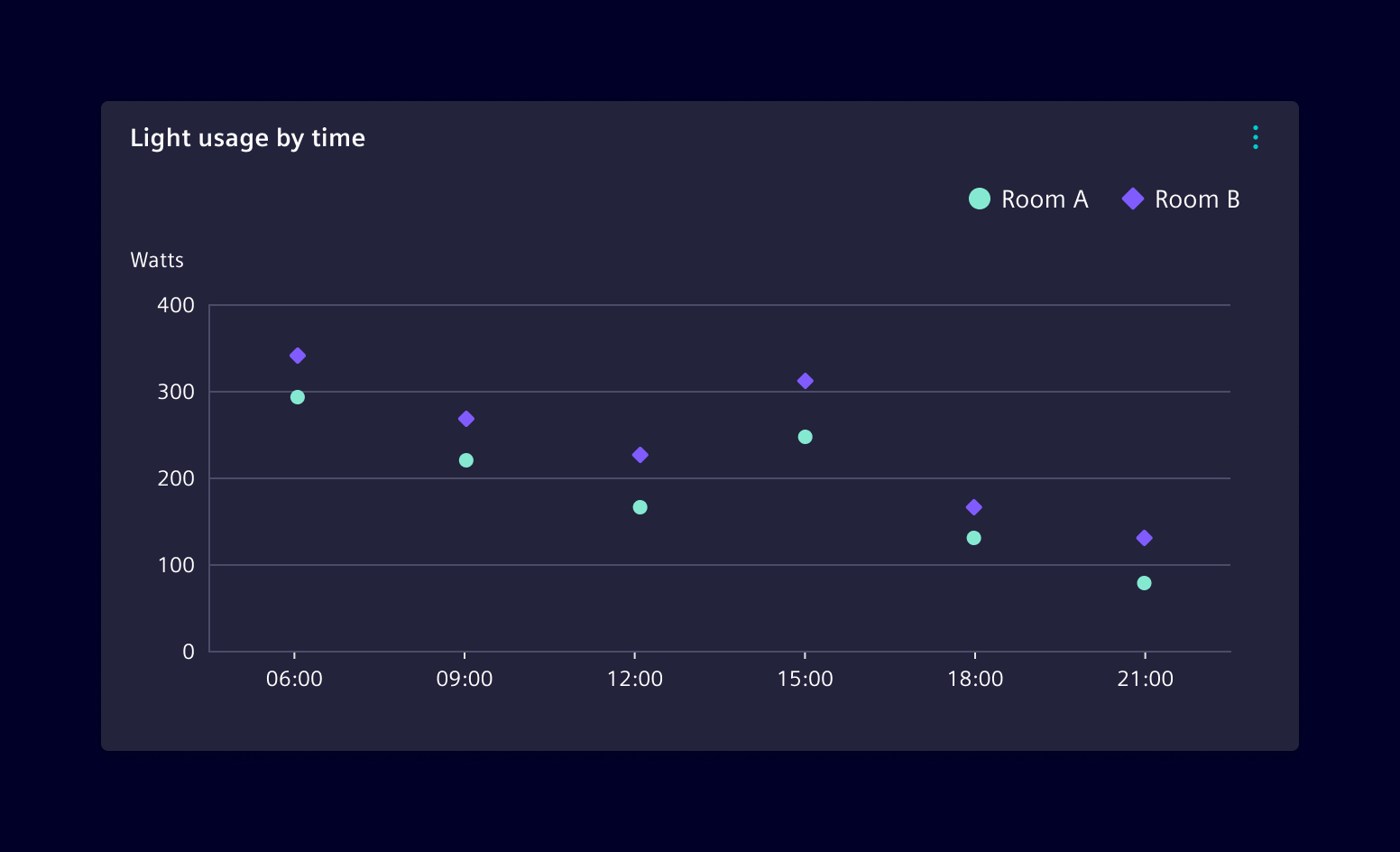Select the Room A data point at 06:00
The image size is (1400, 852).
tap(297, 396)
